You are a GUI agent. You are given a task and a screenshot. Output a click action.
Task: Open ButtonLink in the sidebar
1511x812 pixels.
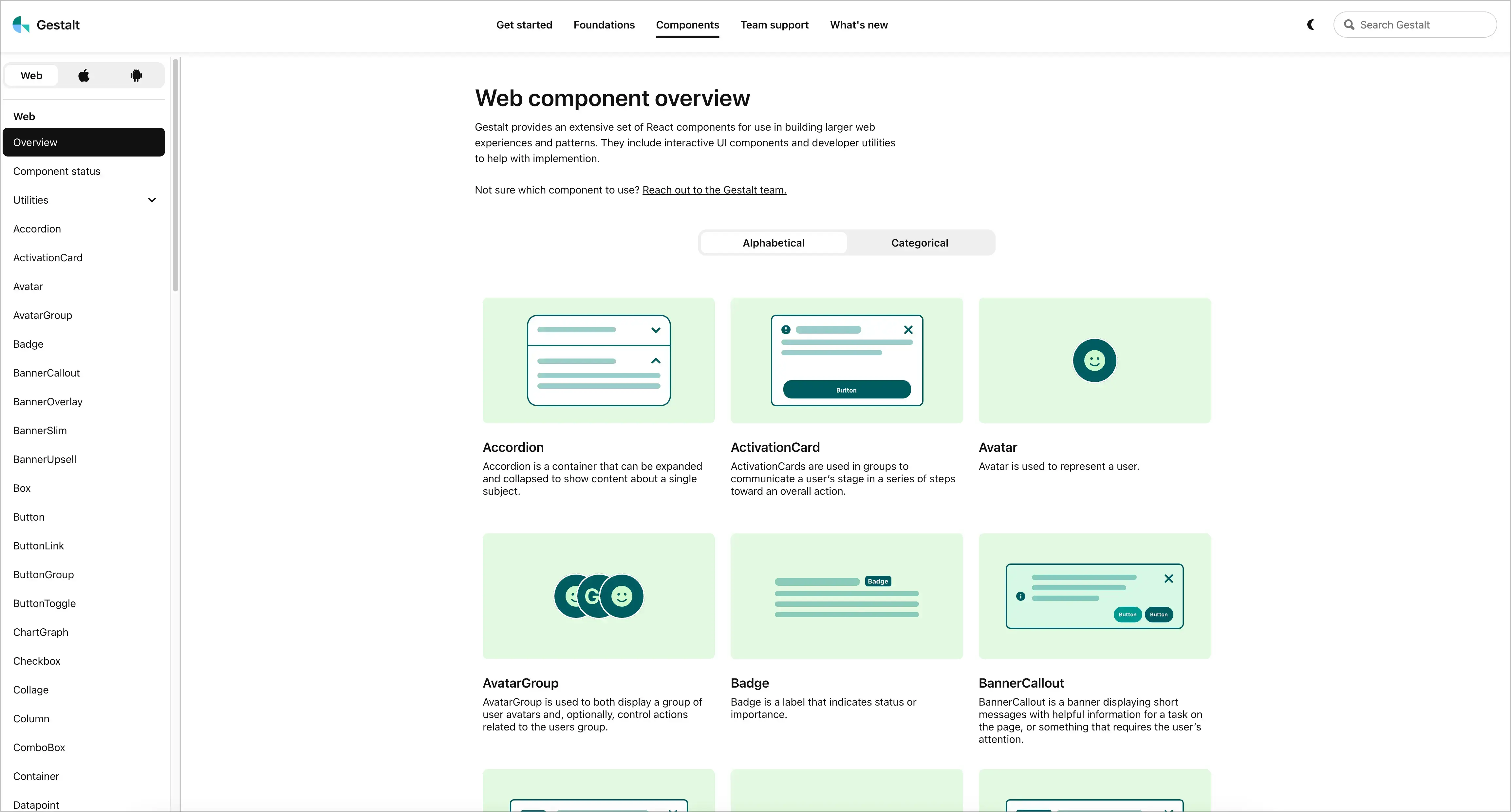pos(84,546)
